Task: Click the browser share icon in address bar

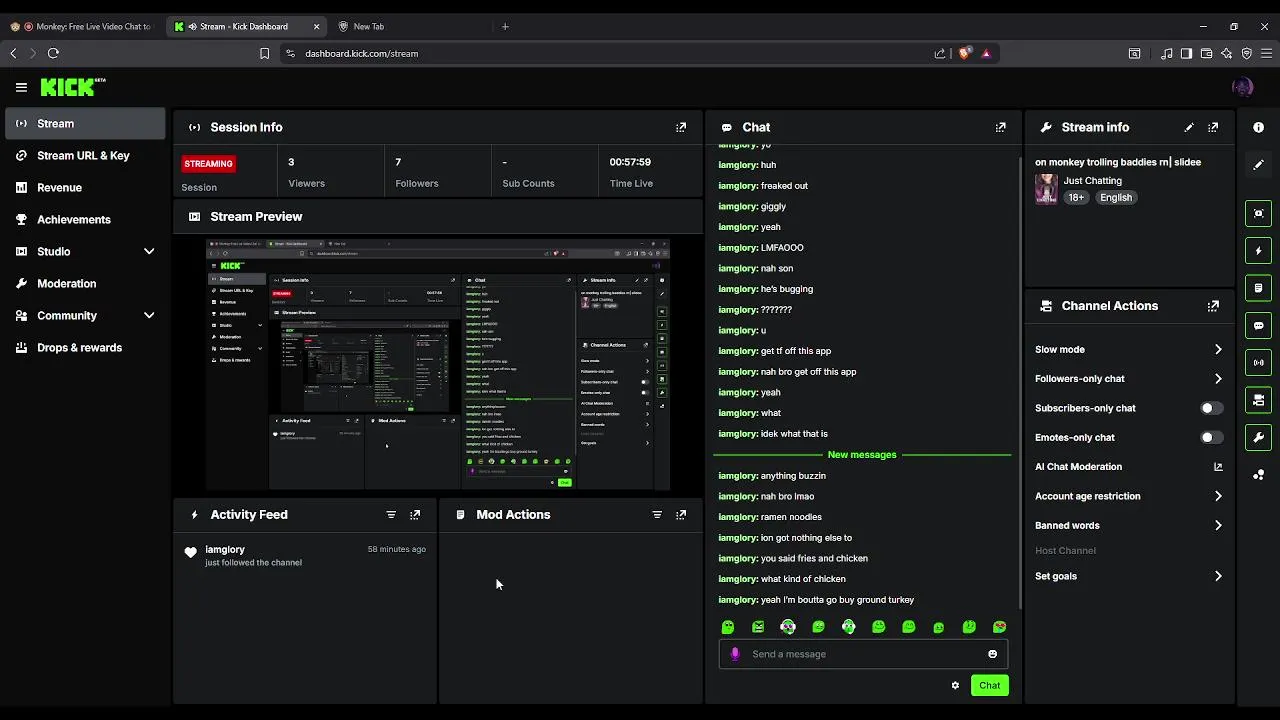Action: click(x=940, y=53)
